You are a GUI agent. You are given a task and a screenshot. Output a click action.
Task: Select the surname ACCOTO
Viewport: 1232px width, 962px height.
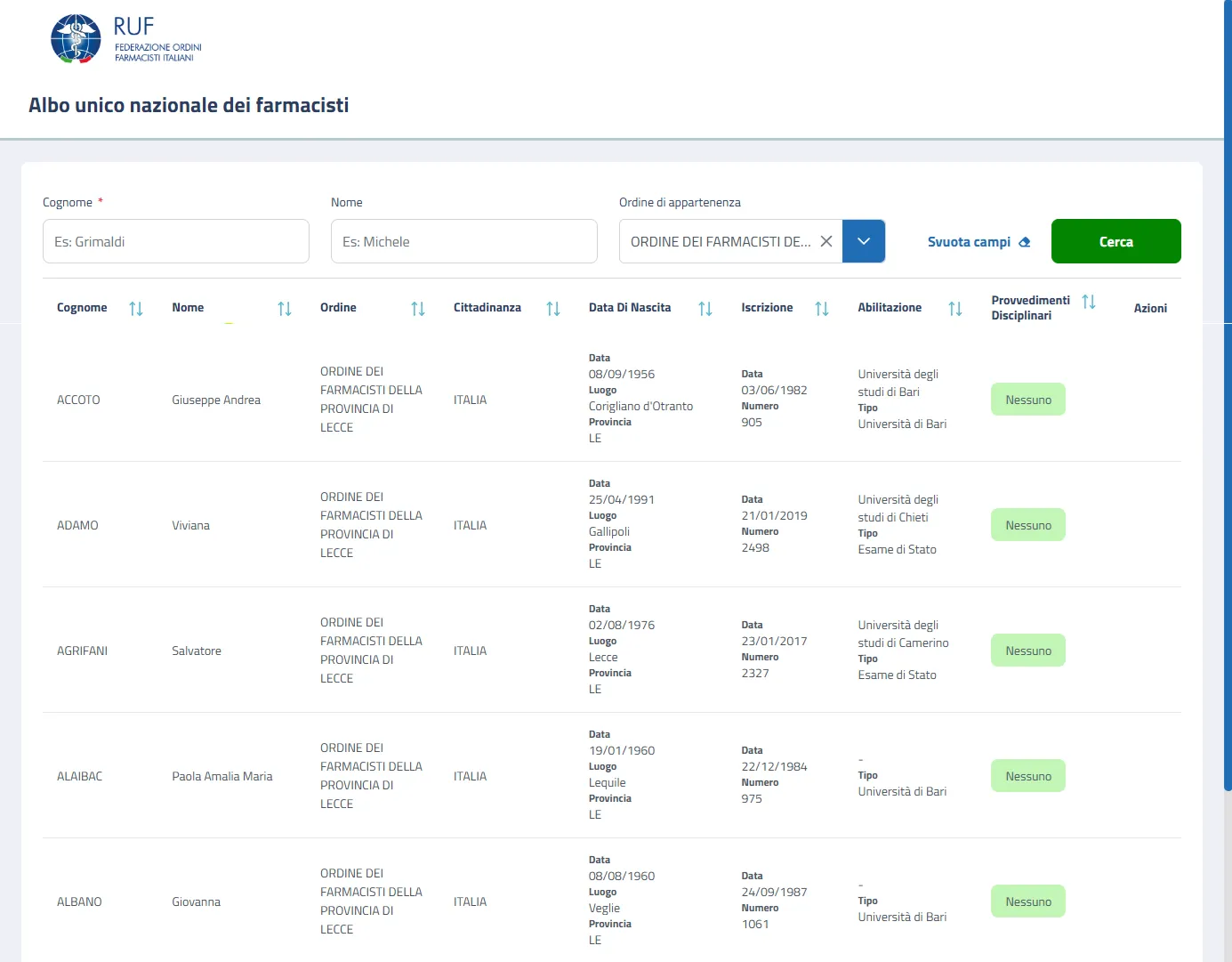(78, 400)
